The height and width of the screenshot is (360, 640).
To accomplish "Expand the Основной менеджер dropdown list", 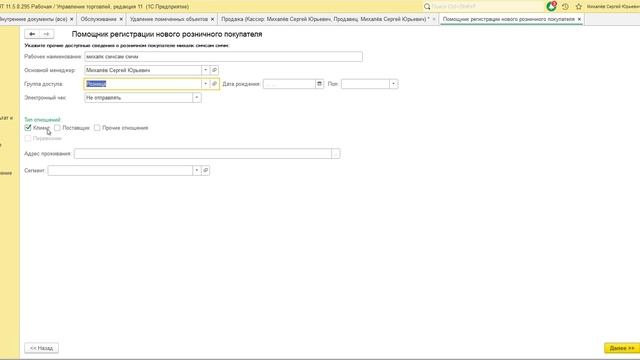I will 206,70.
